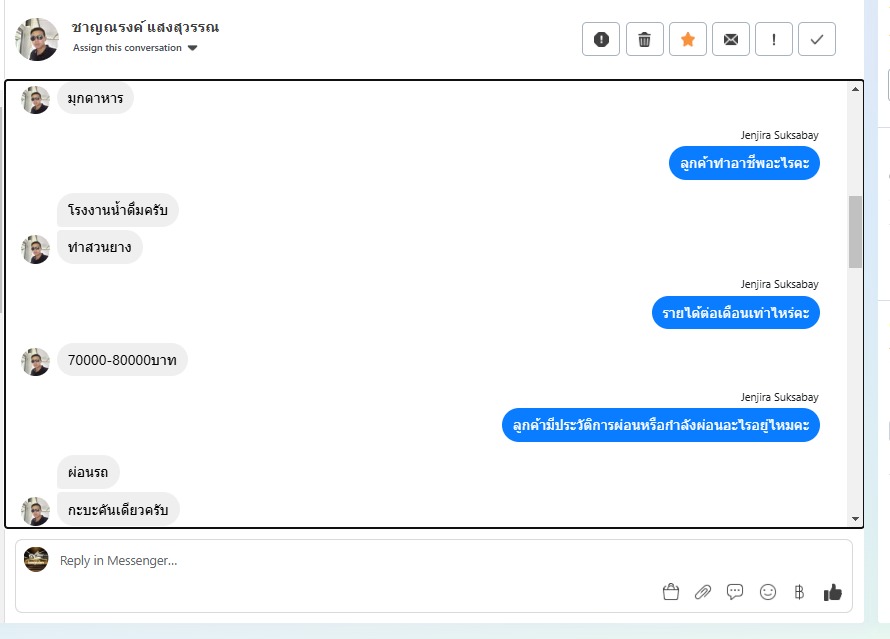Screen dimensions: 890x639
Task: Open customer profile photo in header
Action: coord(37,39)
